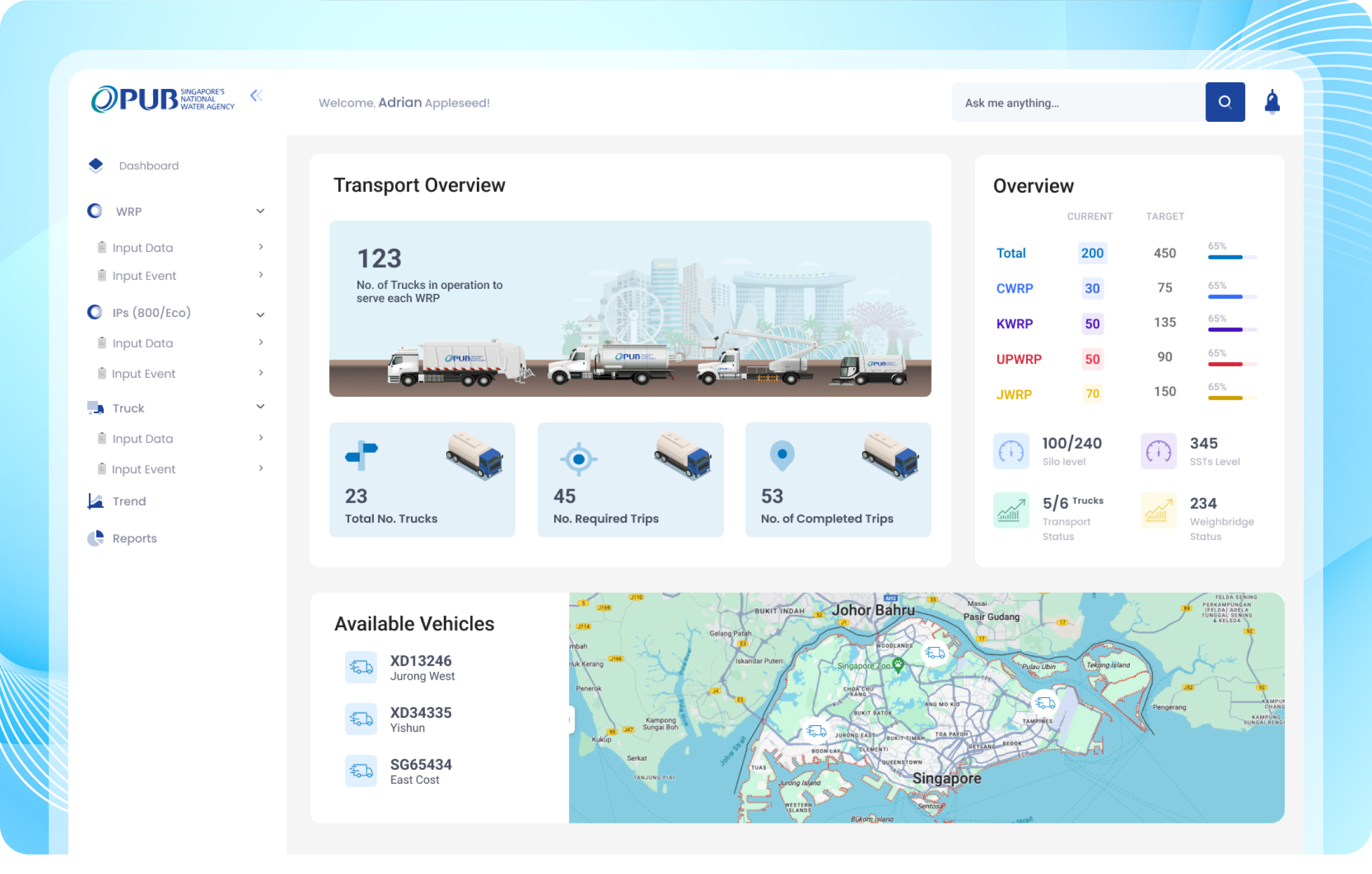The image size is (1372, 874).
Task: Collapse the Truck sidebar section
Action: (260, 407)
